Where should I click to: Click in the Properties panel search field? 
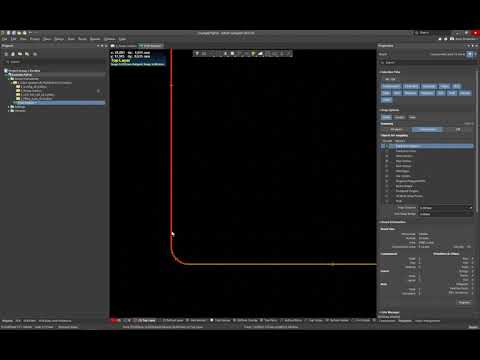[x=427, y=62]
